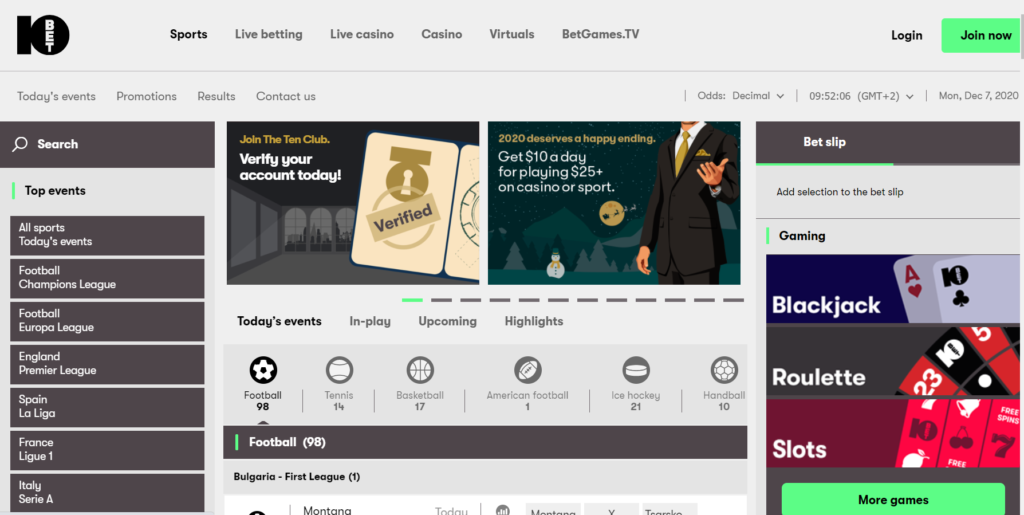Open the Casino menu
Viewport: 1024px width, 515px height.
(441, 35)
